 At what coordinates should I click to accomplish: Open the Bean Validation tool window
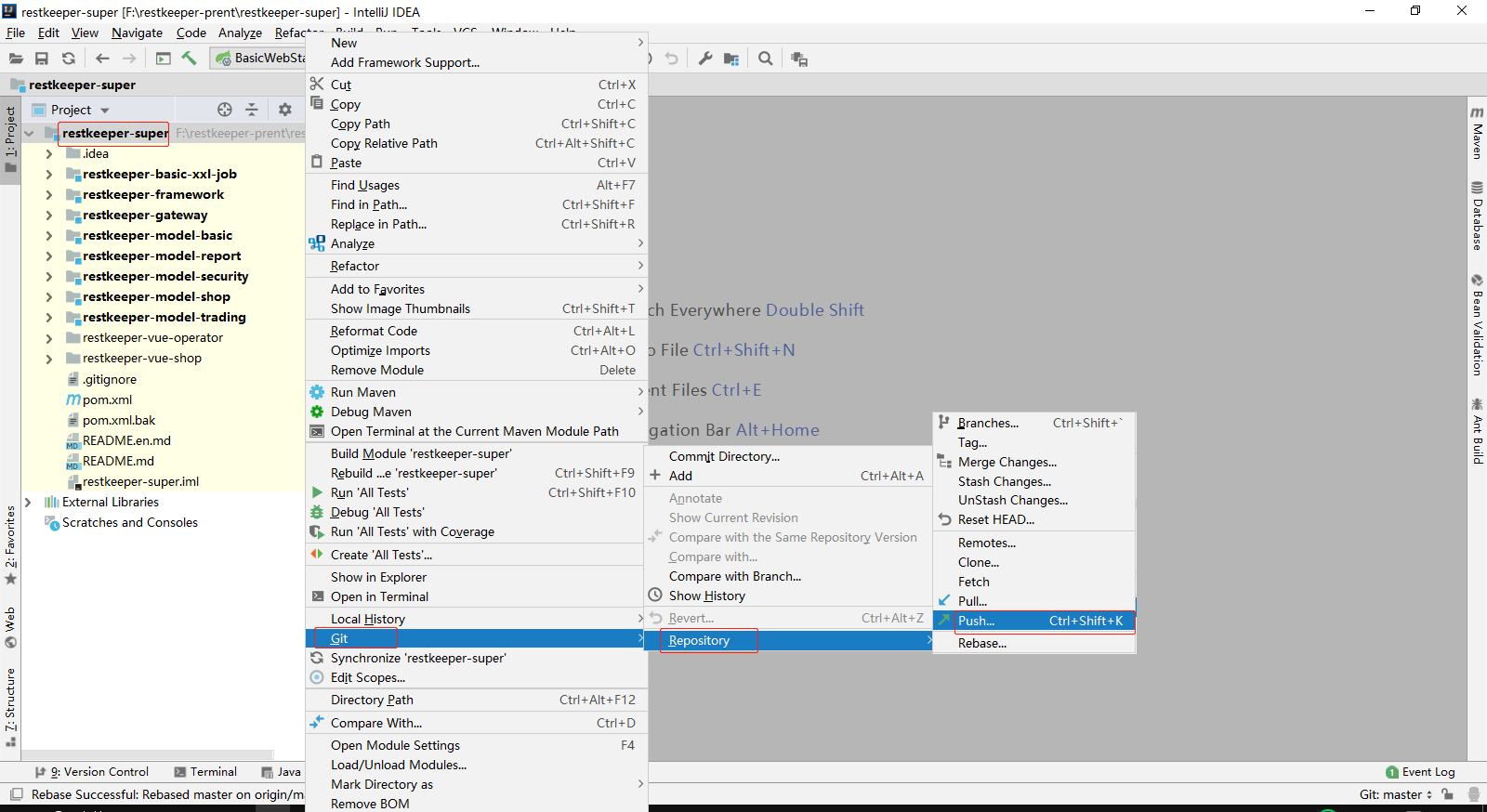click(x=1477, y=324)
